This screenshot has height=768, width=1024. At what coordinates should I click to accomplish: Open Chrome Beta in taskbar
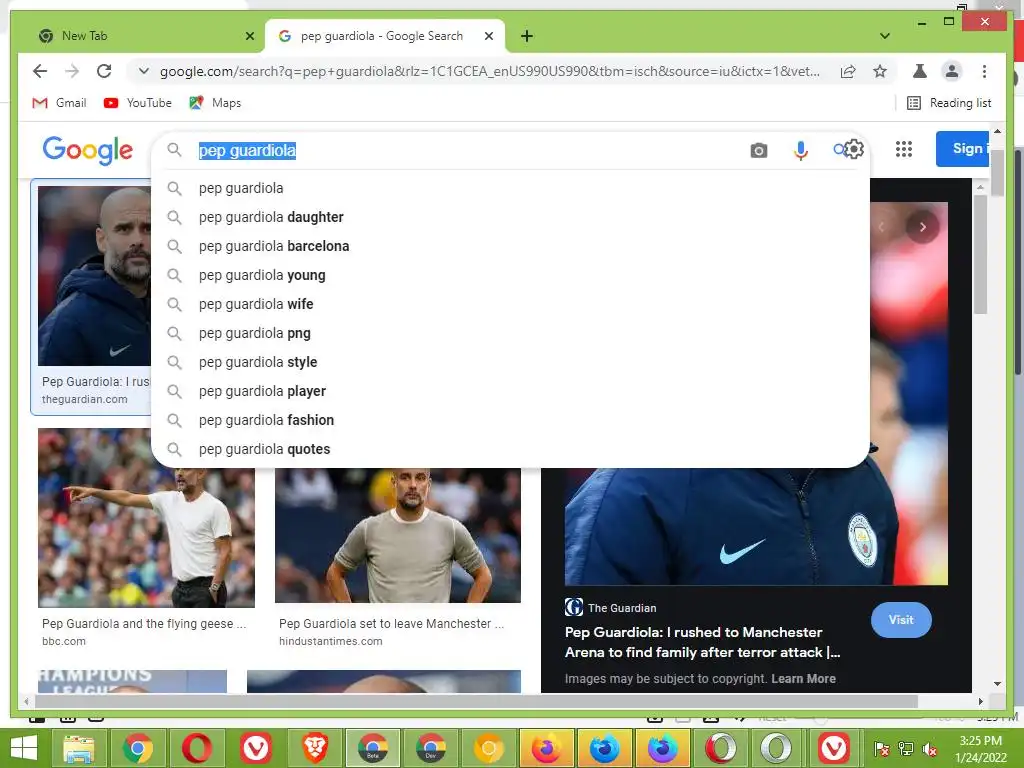click(x=373, y=748)
